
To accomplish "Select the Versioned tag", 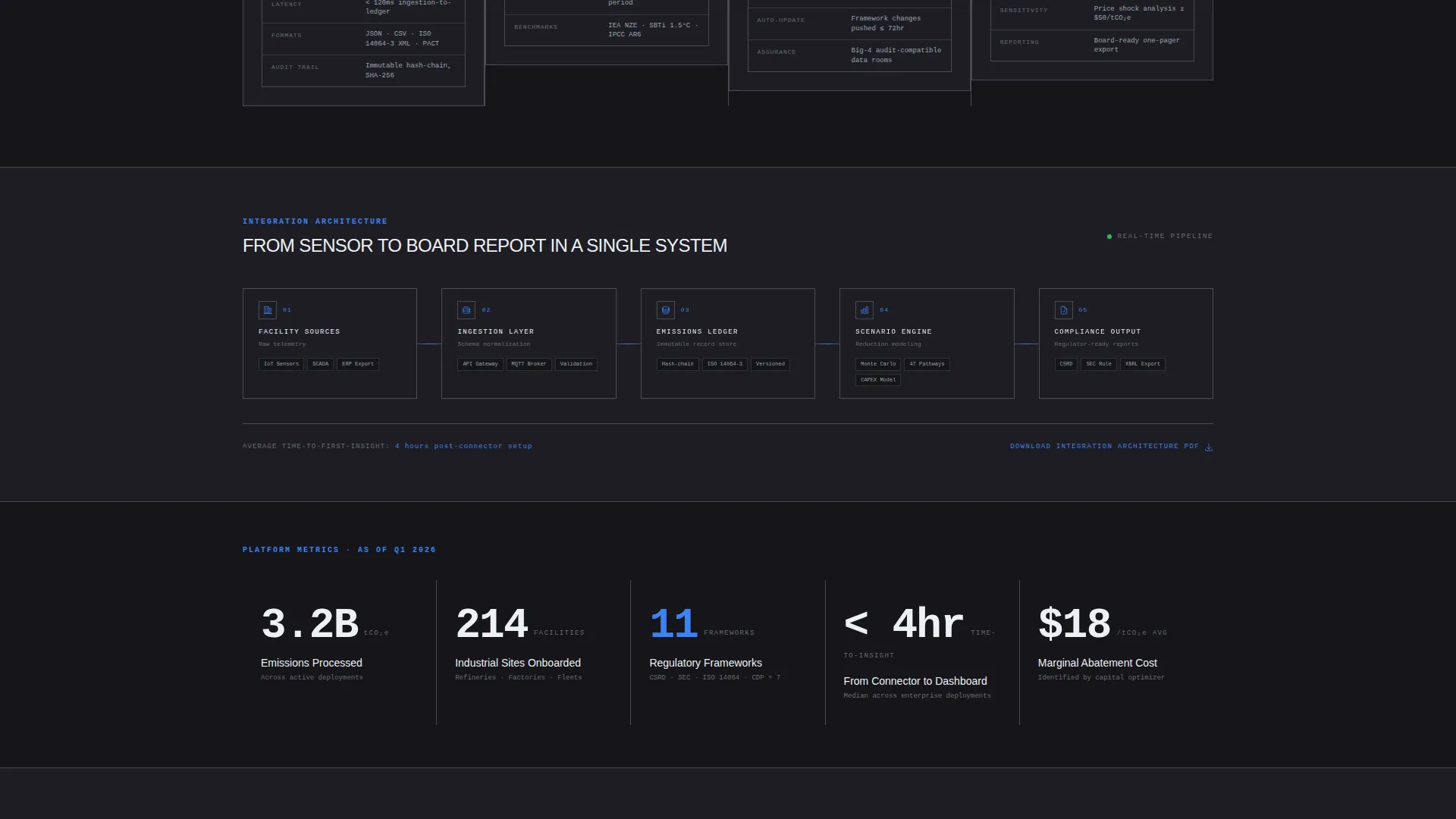I will tap(770, 364).
